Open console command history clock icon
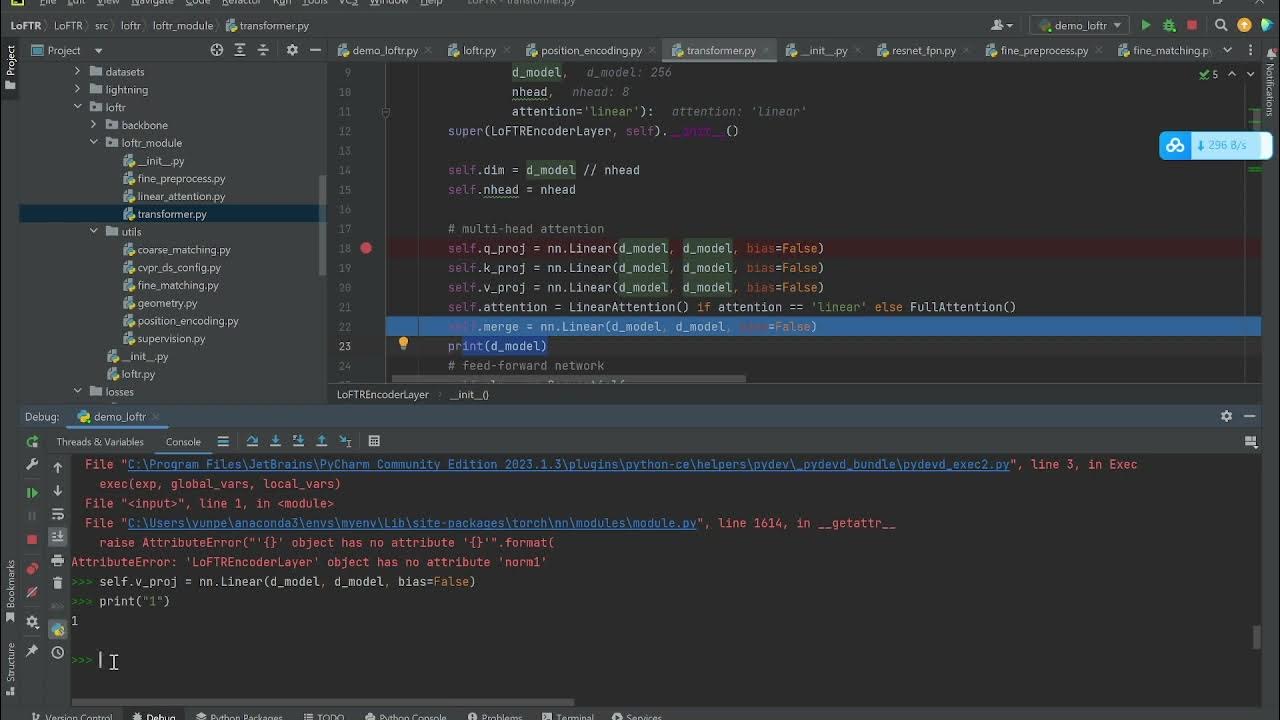Viewport: 1280px width, 720px height. pyautogui.click(x=58, y=652)
